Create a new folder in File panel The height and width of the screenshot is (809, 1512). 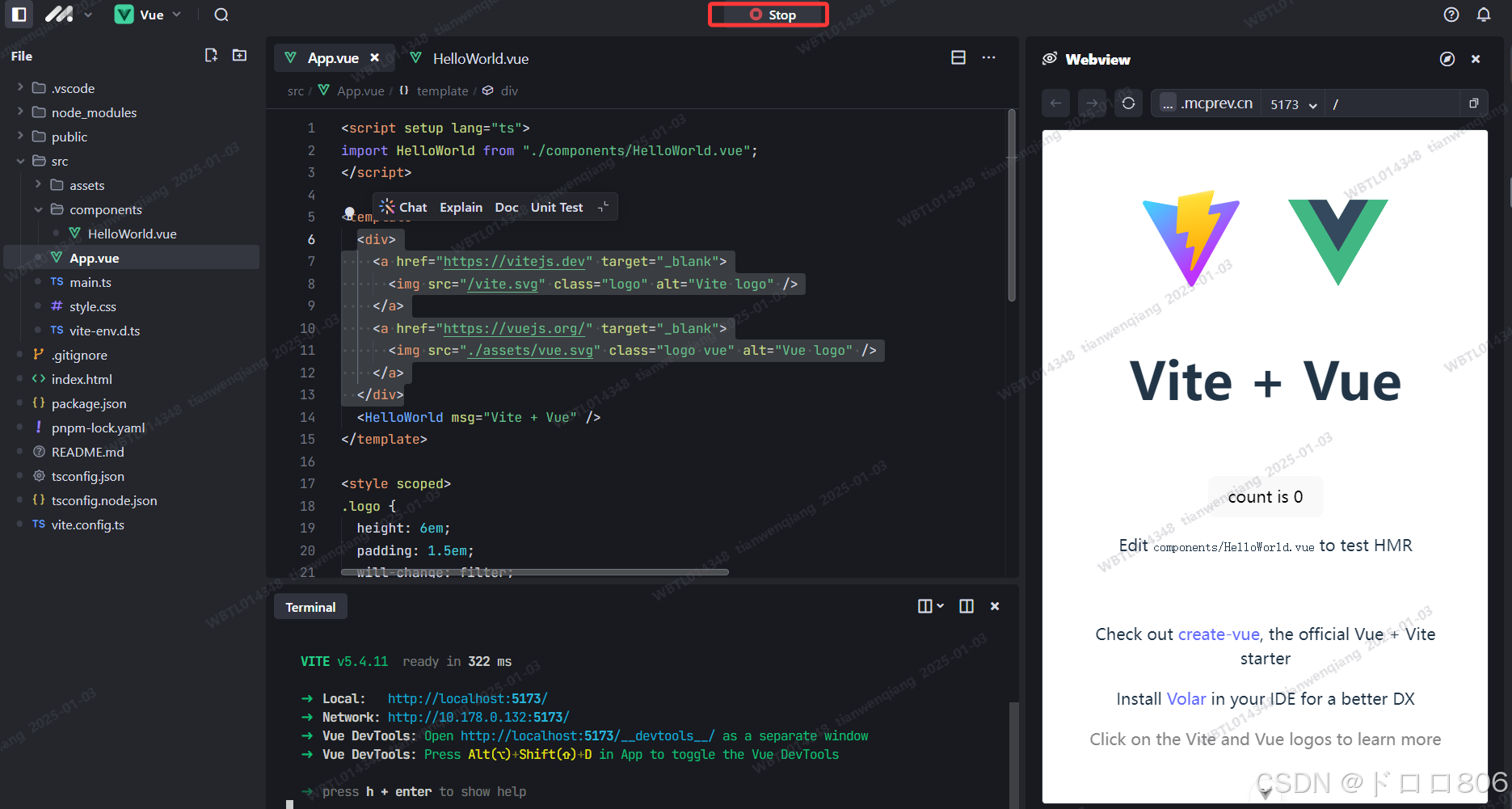click(239, 55)
